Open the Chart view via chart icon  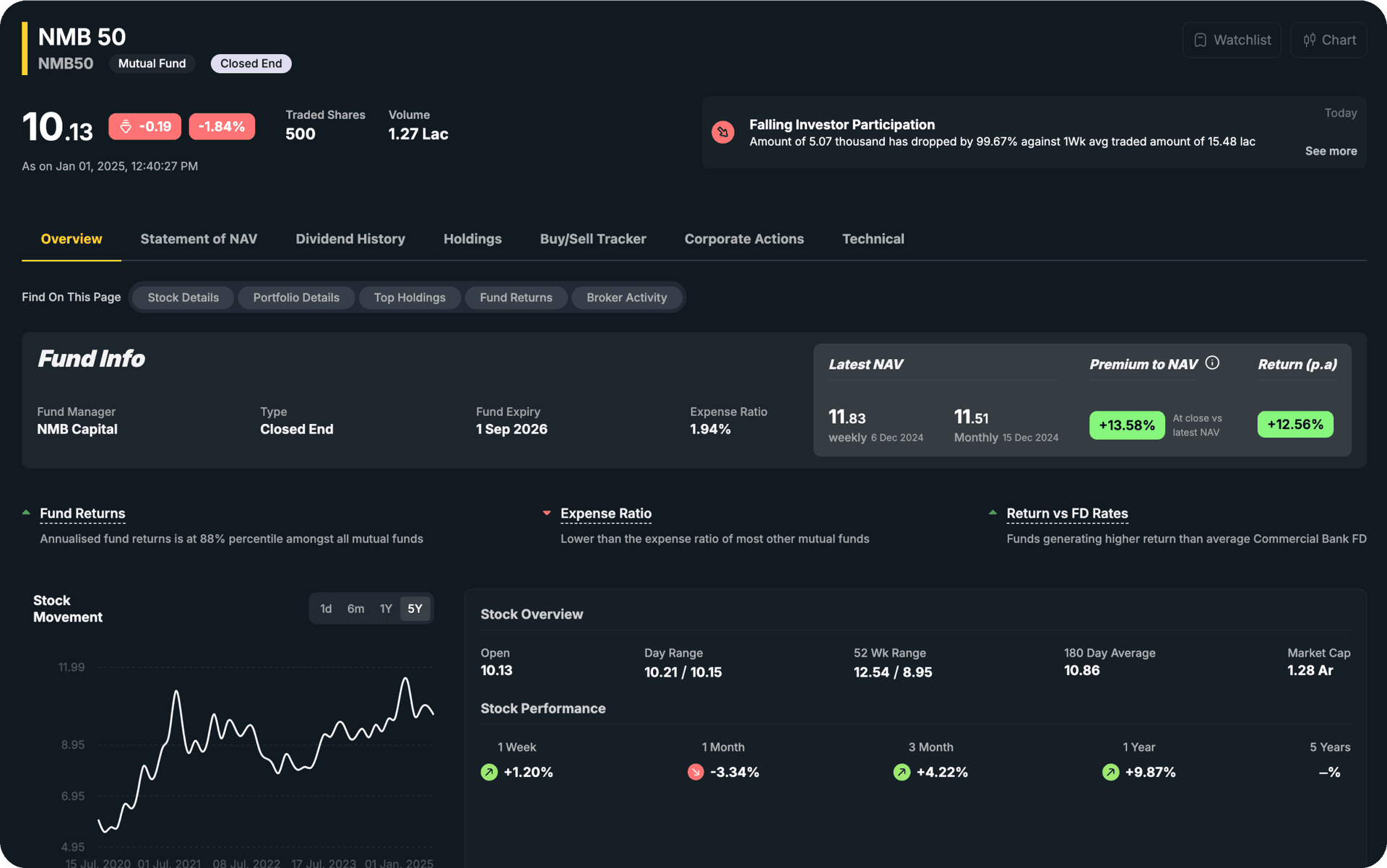1310,40
